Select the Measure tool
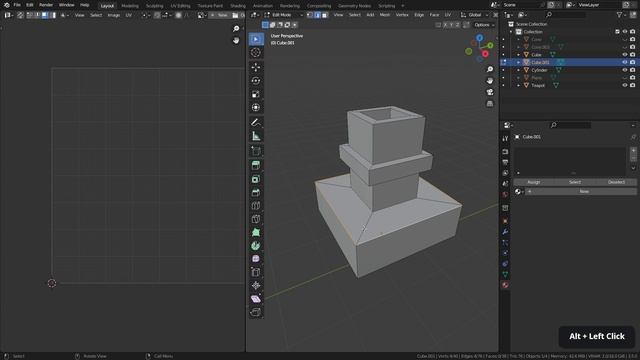 pyautogui.click(x=256, y=136)
